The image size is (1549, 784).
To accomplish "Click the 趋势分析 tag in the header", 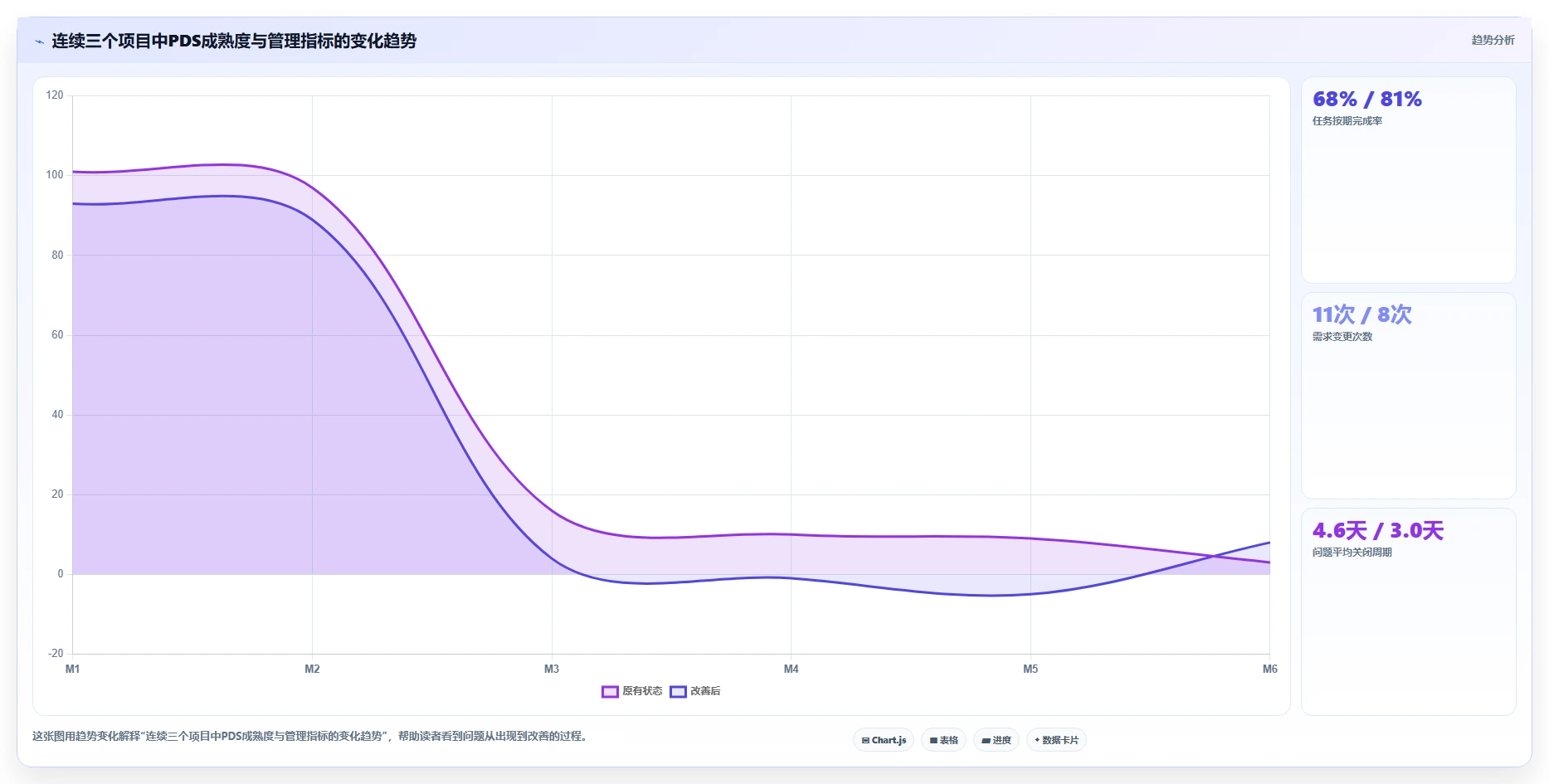I will coord(1493,40).
